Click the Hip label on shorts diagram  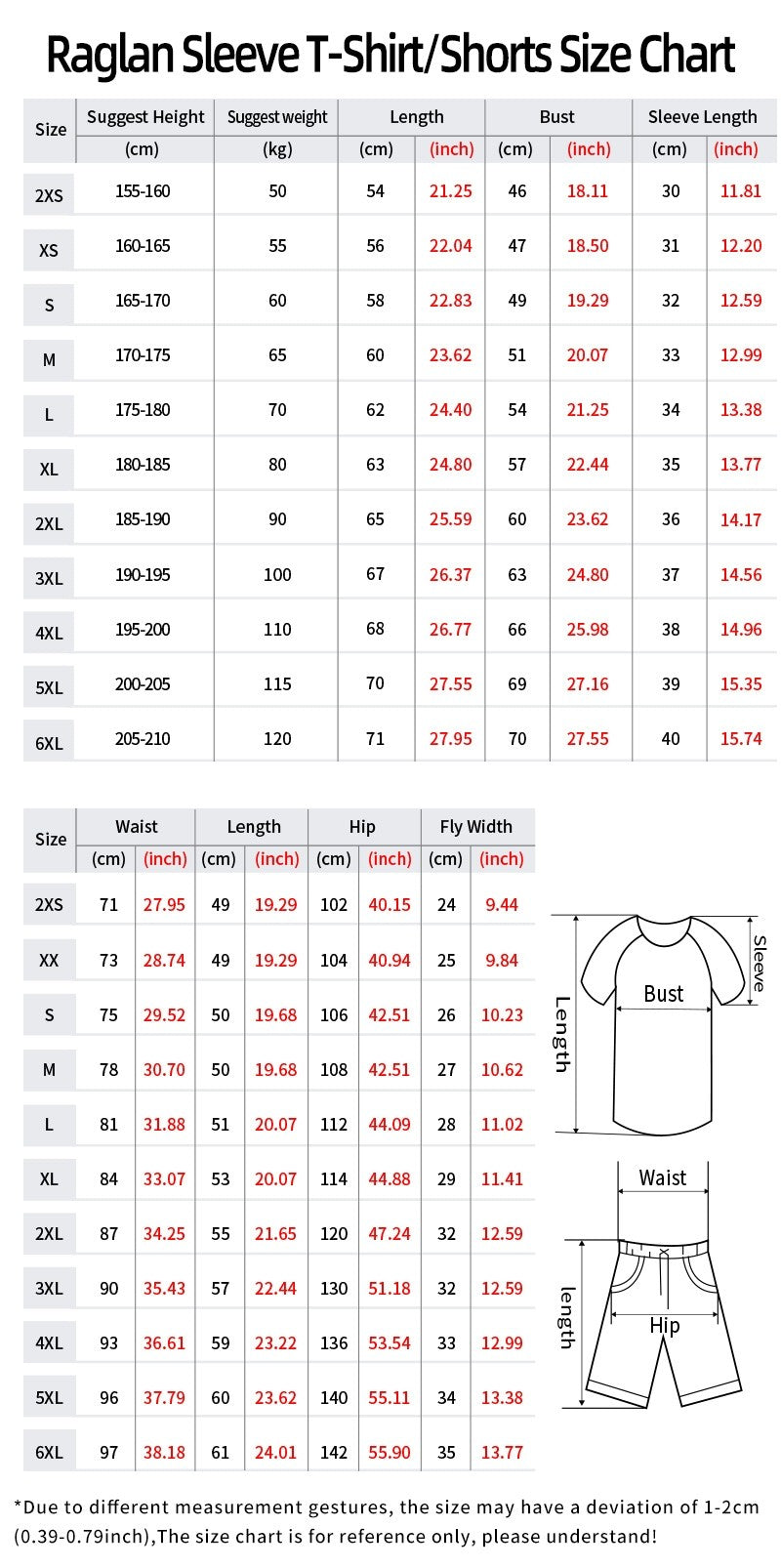point(665,1326)
